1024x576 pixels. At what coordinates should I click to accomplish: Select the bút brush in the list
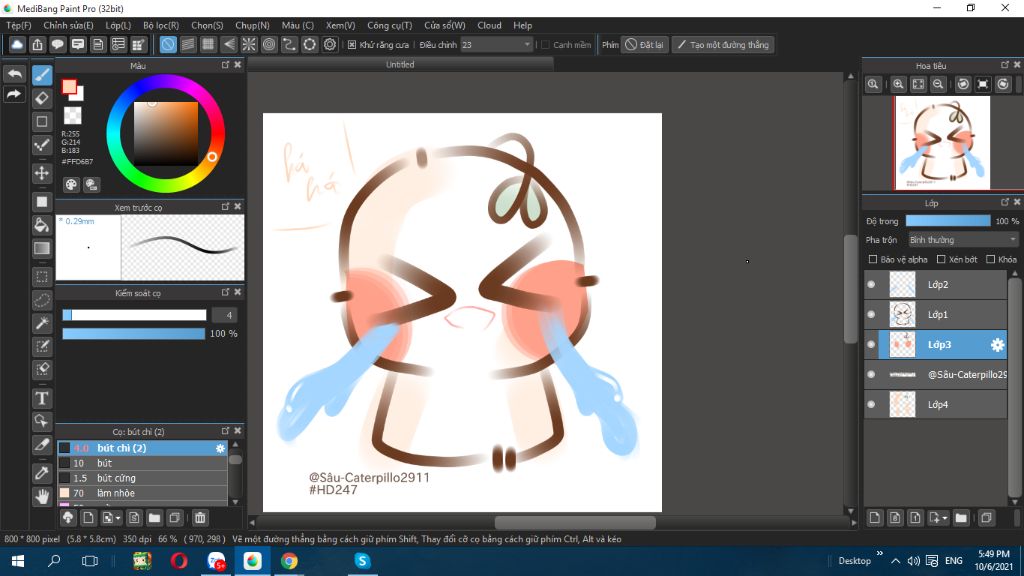(143, 463)
